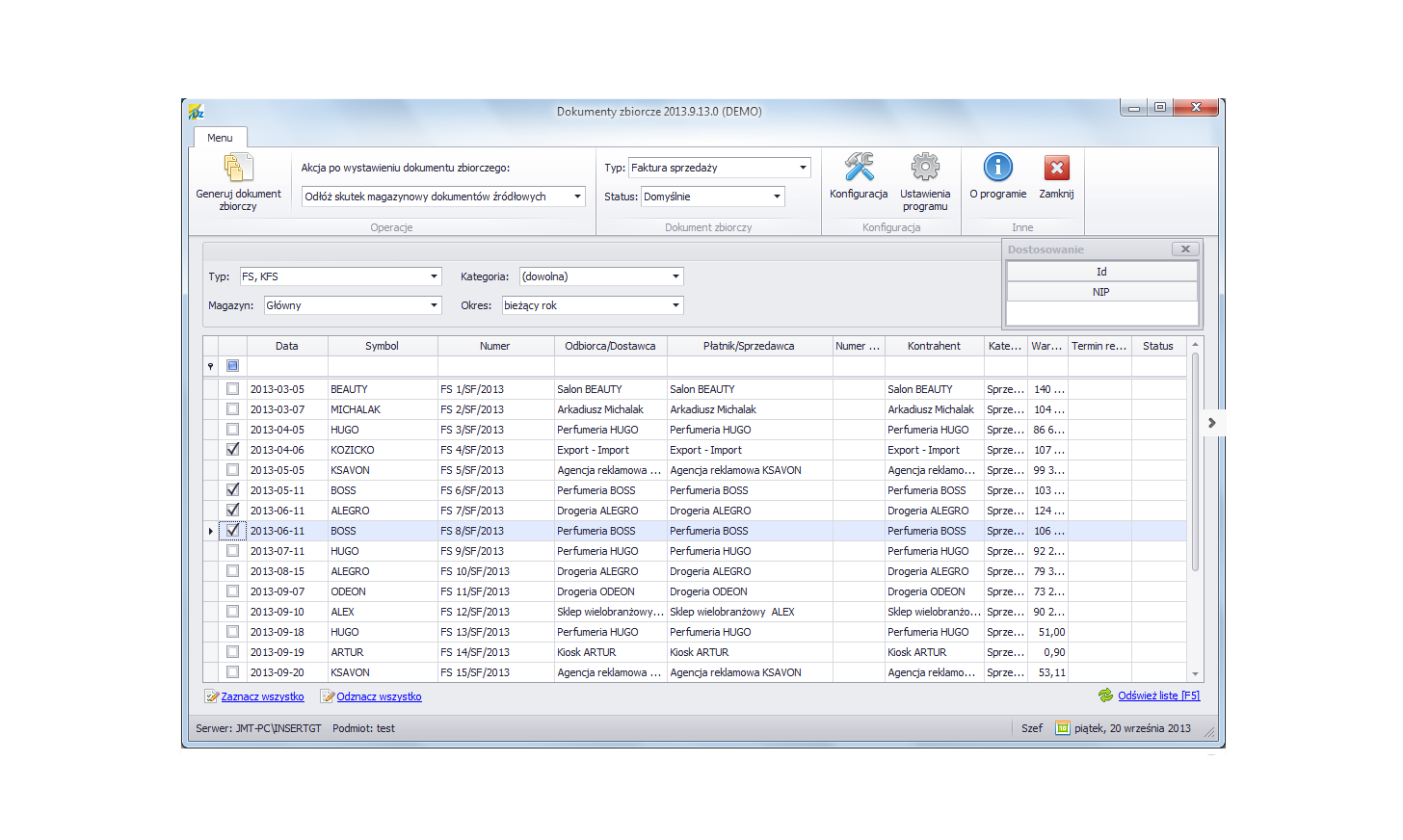Click the table vertical scrollbar thumb

click(1195, 462)
